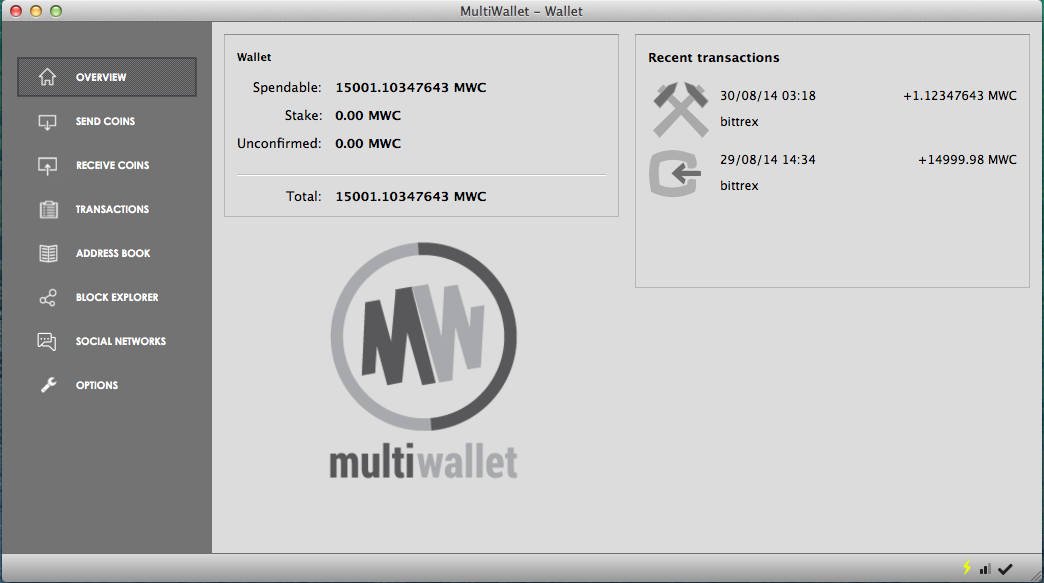Click the yellow lightning bolt status icon

967,568
